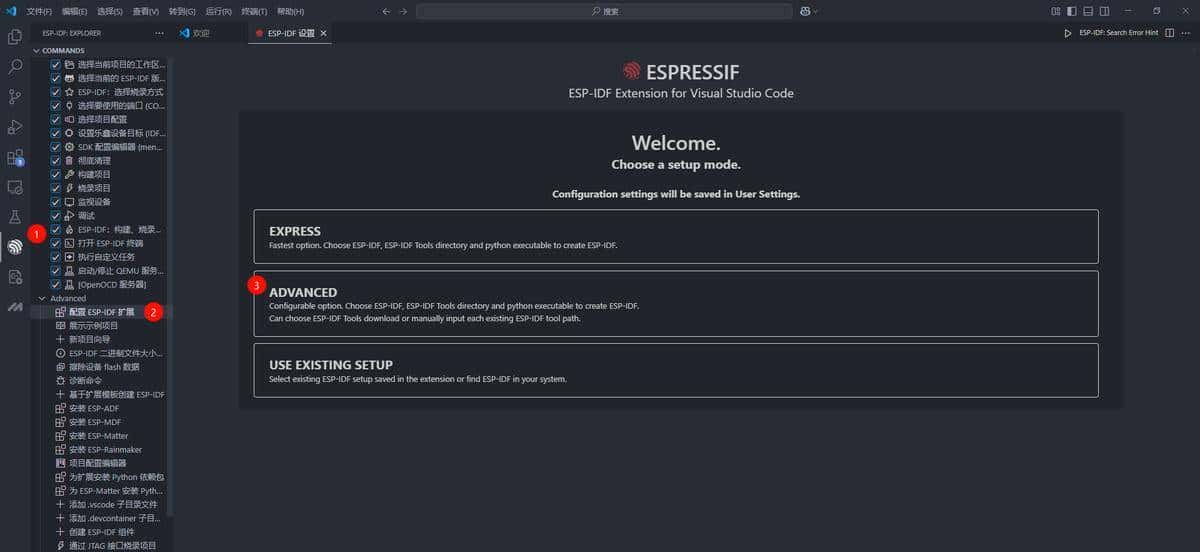Viewport: 1200px width, 552px height.
Task: Open the 编辑(E) menu
Action: click(74, 11)
